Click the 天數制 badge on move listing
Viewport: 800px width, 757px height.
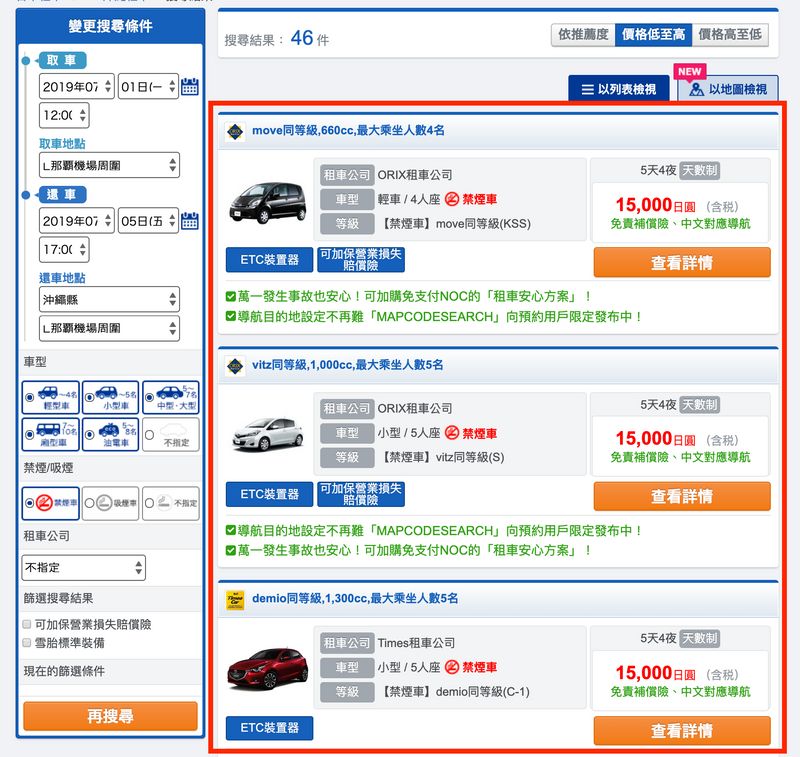pyautogui.click(x=700, y=170)
